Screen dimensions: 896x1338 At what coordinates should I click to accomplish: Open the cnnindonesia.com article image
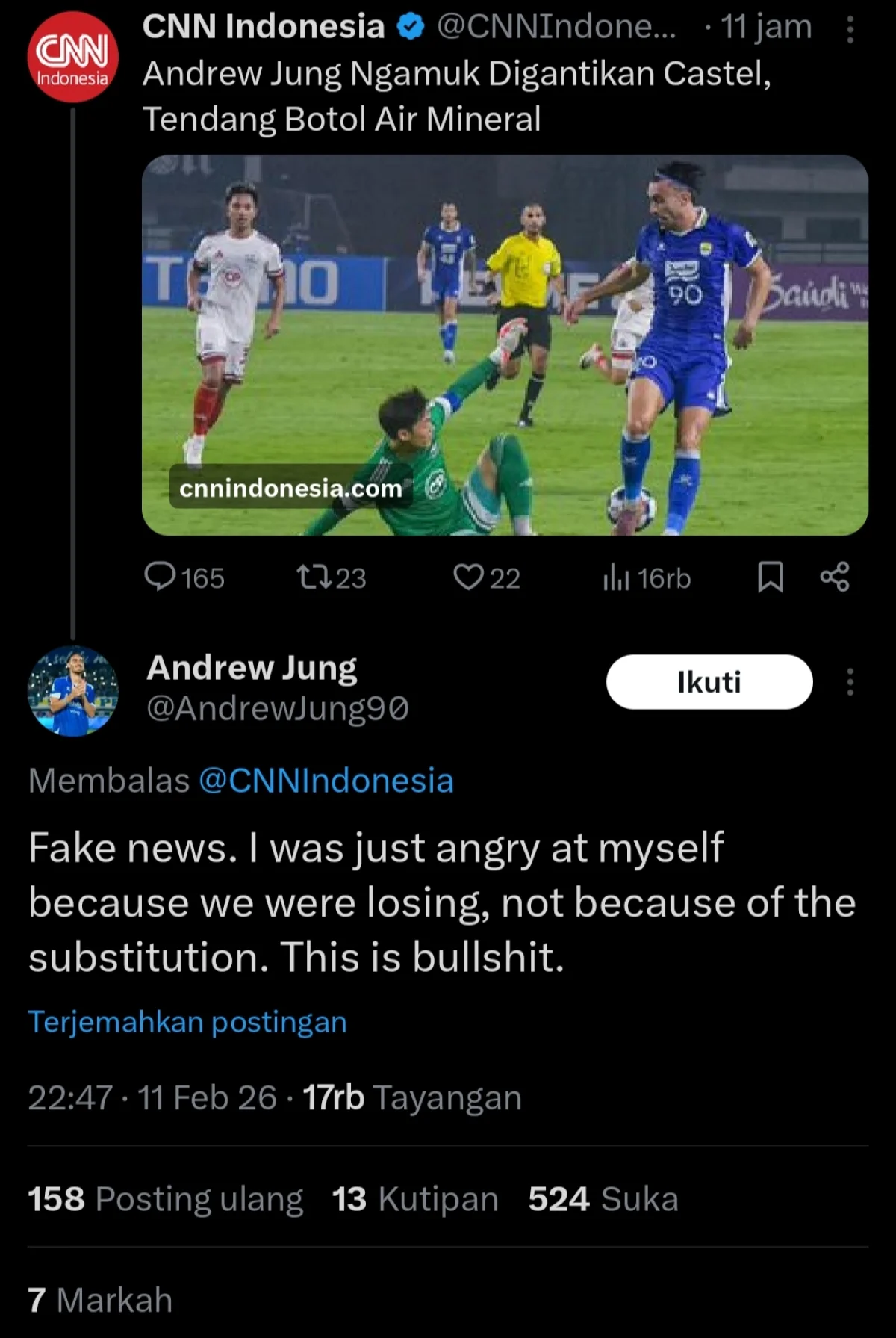(x=505, y=345)
